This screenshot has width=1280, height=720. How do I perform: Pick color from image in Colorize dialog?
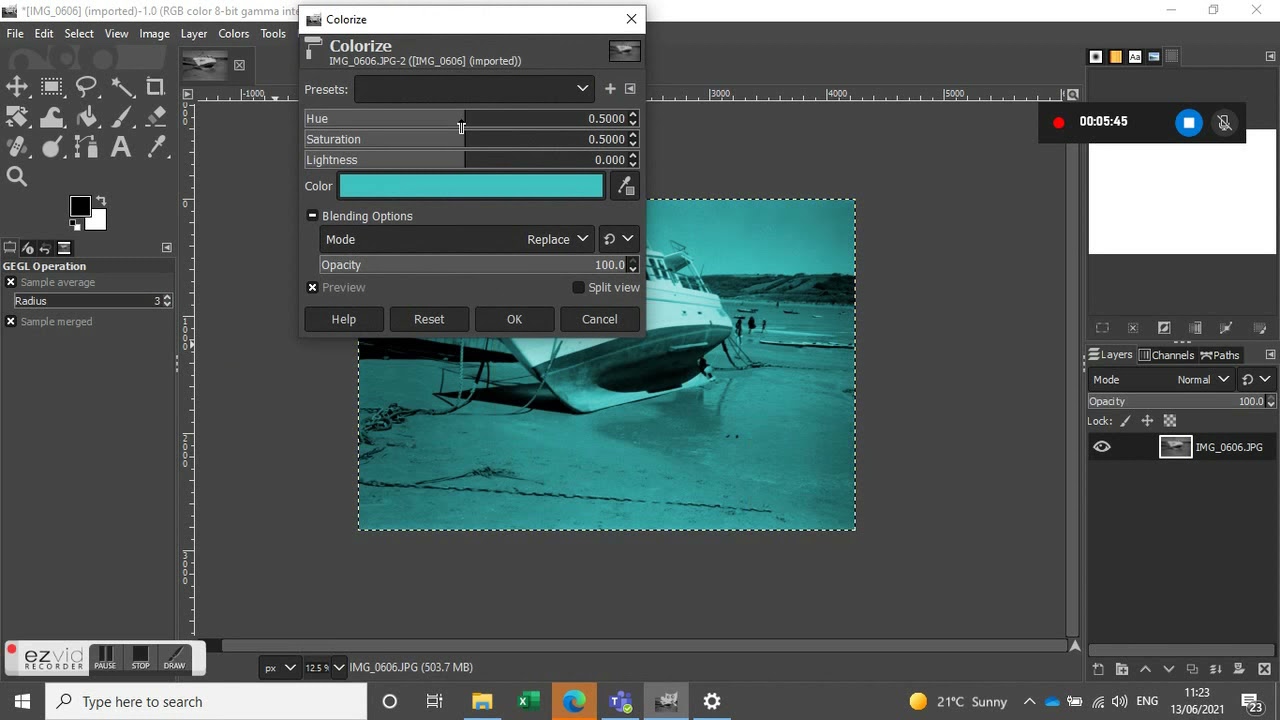tap(625, 186)
